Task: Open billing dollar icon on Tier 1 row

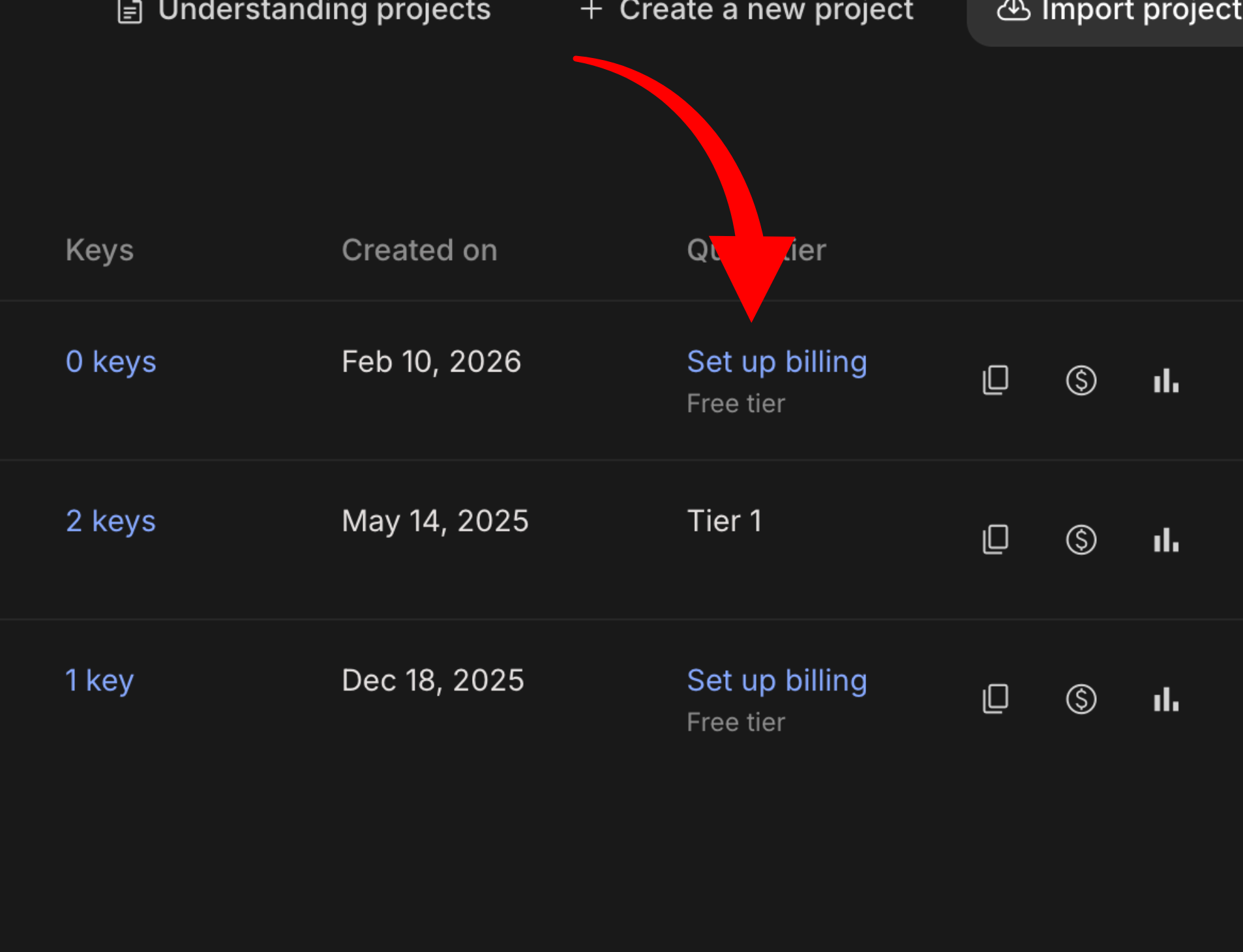Action: point(1081,539)
